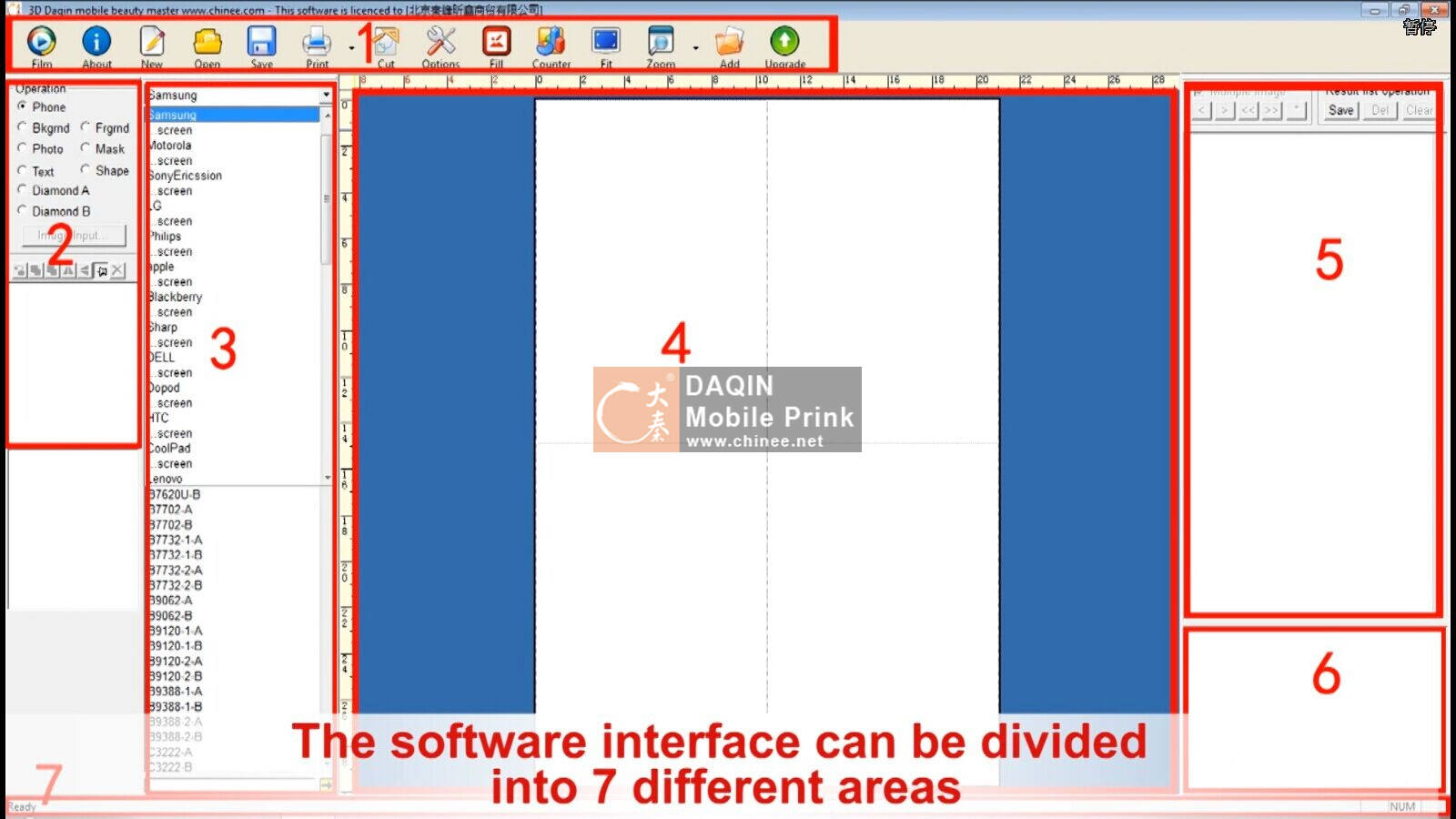Select Philips in the brand list

[165, 237]
